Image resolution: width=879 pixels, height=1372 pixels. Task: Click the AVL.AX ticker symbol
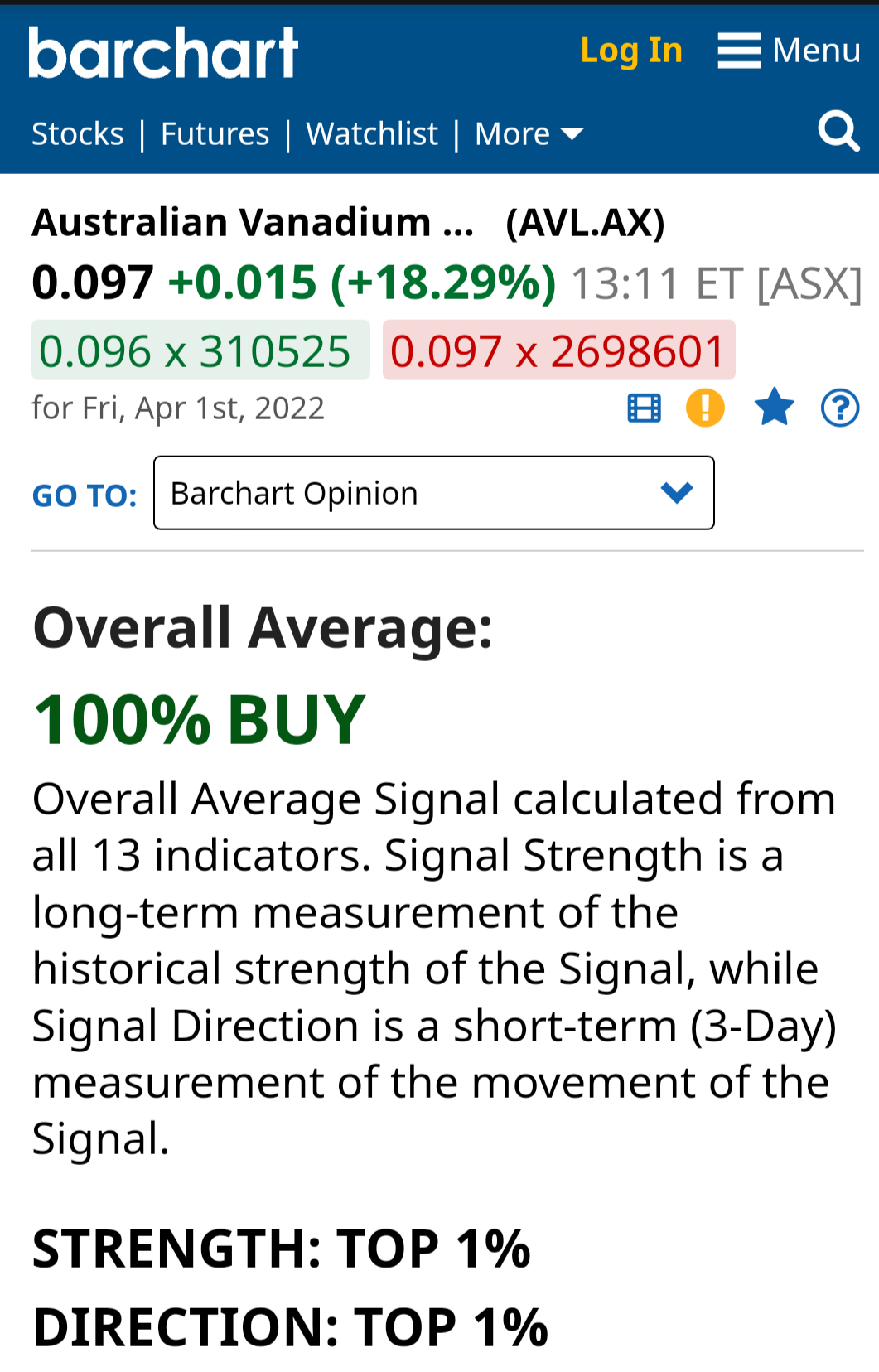click(585, 222)
